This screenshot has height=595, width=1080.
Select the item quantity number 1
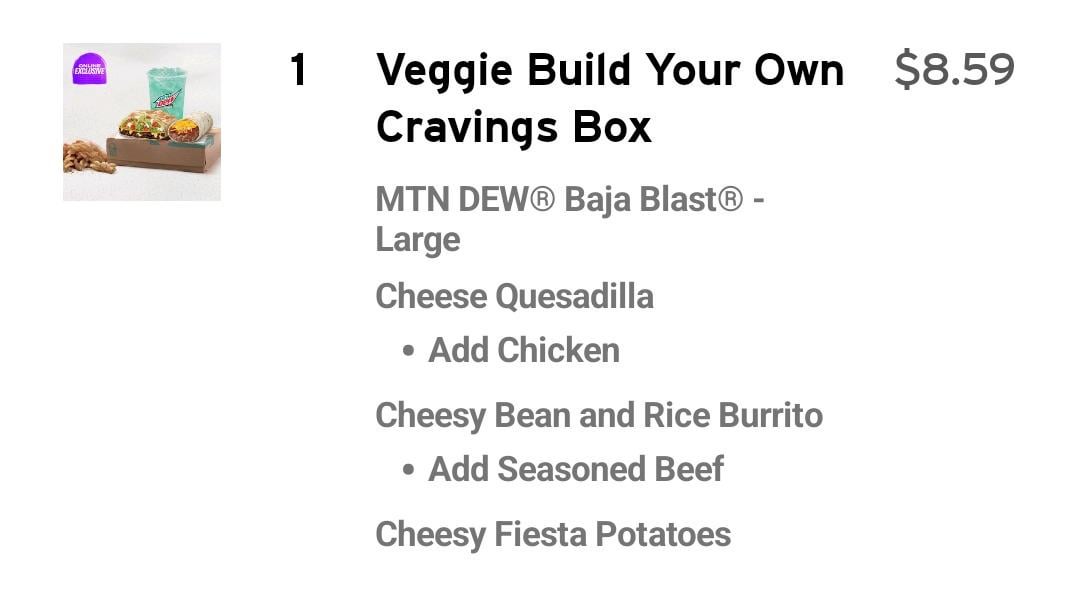[298, 70]
